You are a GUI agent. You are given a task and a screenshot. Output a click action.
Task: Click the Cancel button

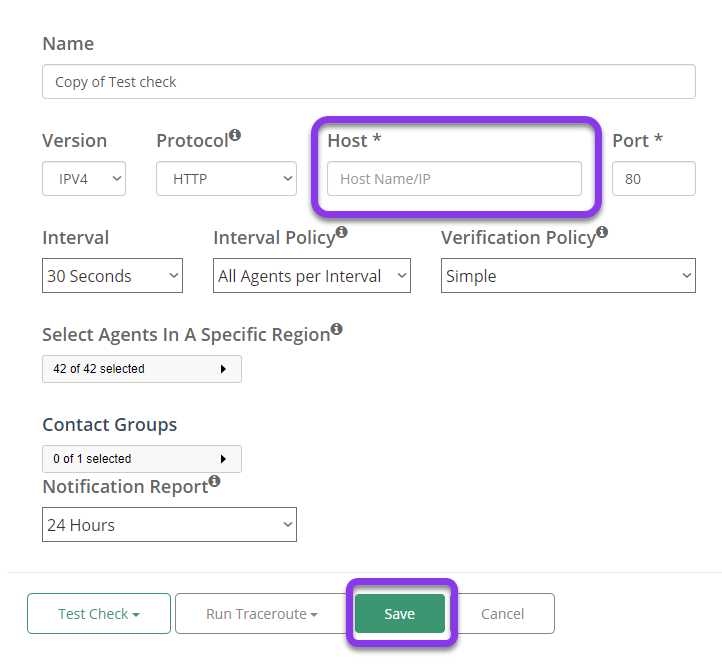(x=502, y=614)
